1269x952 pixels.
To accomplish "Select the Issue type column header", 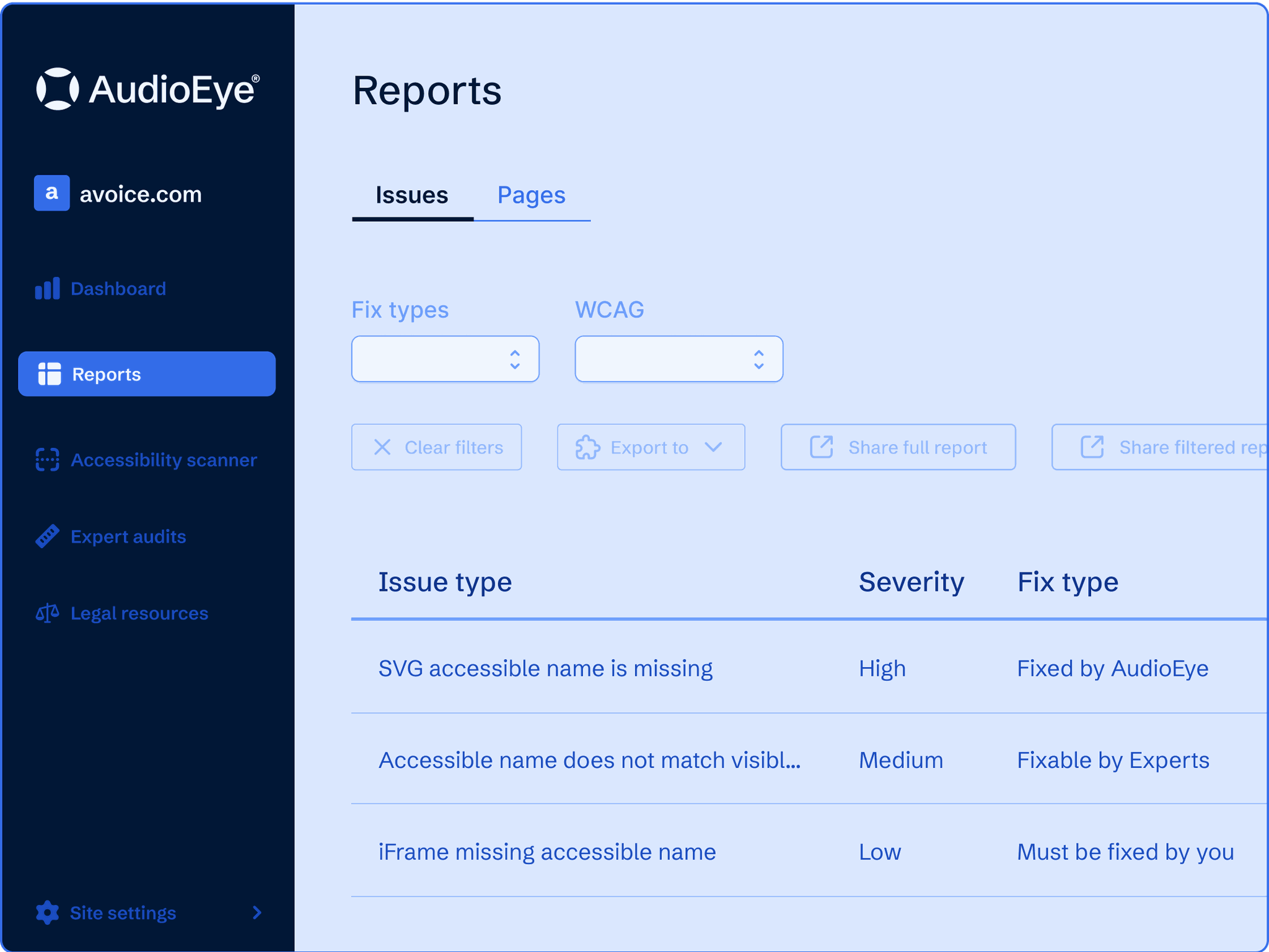I will pyautogui.click(x=445, y=581).
